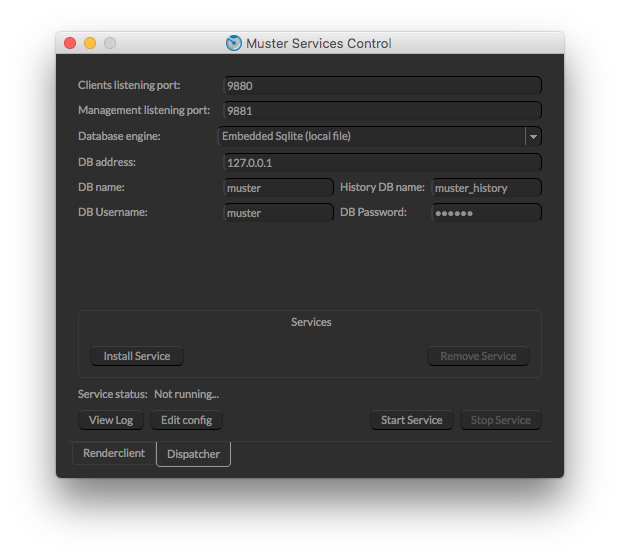
Task: Click the History DB name field
Action: (x=486, y=187)
